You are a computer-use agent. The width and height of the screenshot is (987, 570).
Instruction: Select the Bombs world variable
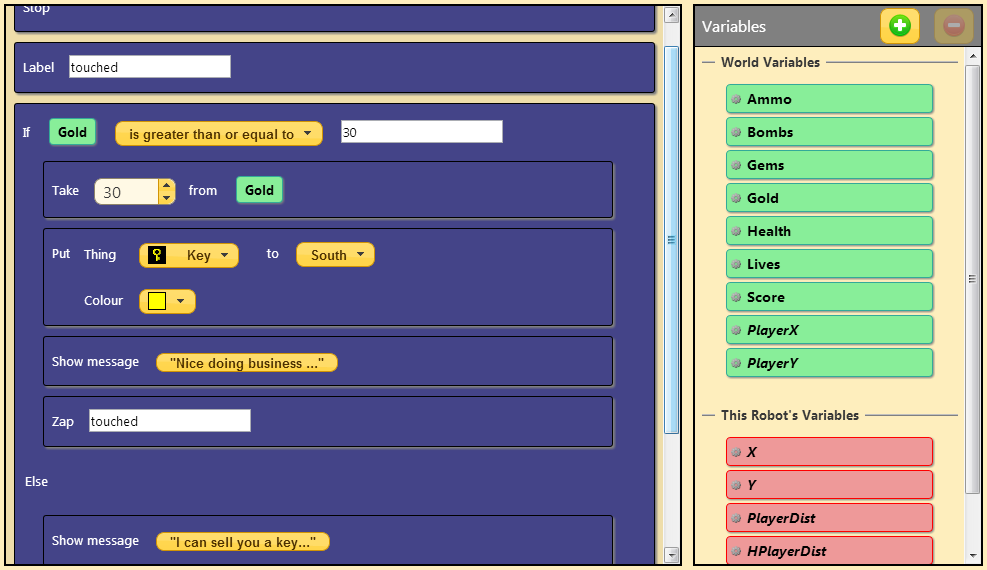[829, 132]
